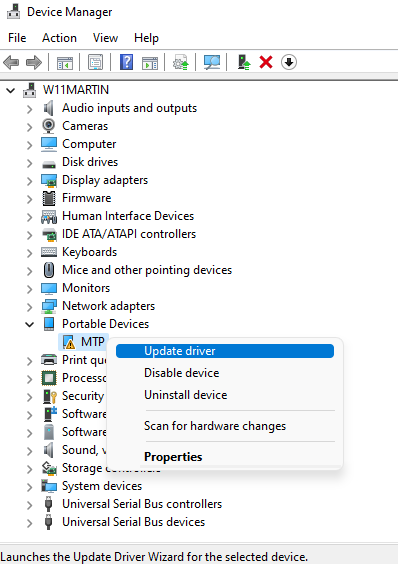Viewport: 398px width, 564px height.
Task: Click Show/Hide console tree toolbar icon
Action: 65,63
